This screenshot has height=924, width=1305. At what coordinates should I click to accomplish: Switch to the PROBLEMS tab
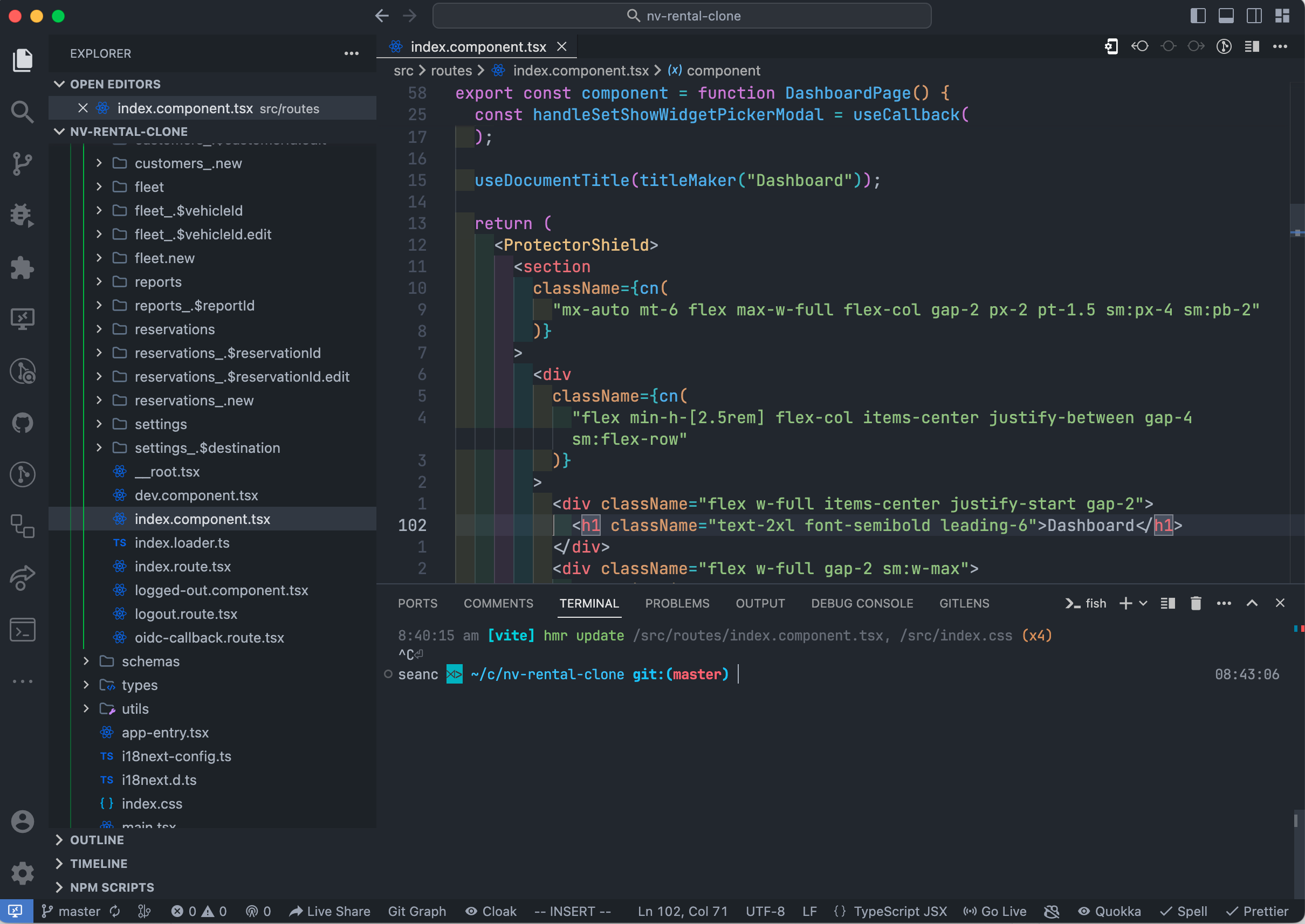pos(677,603)
